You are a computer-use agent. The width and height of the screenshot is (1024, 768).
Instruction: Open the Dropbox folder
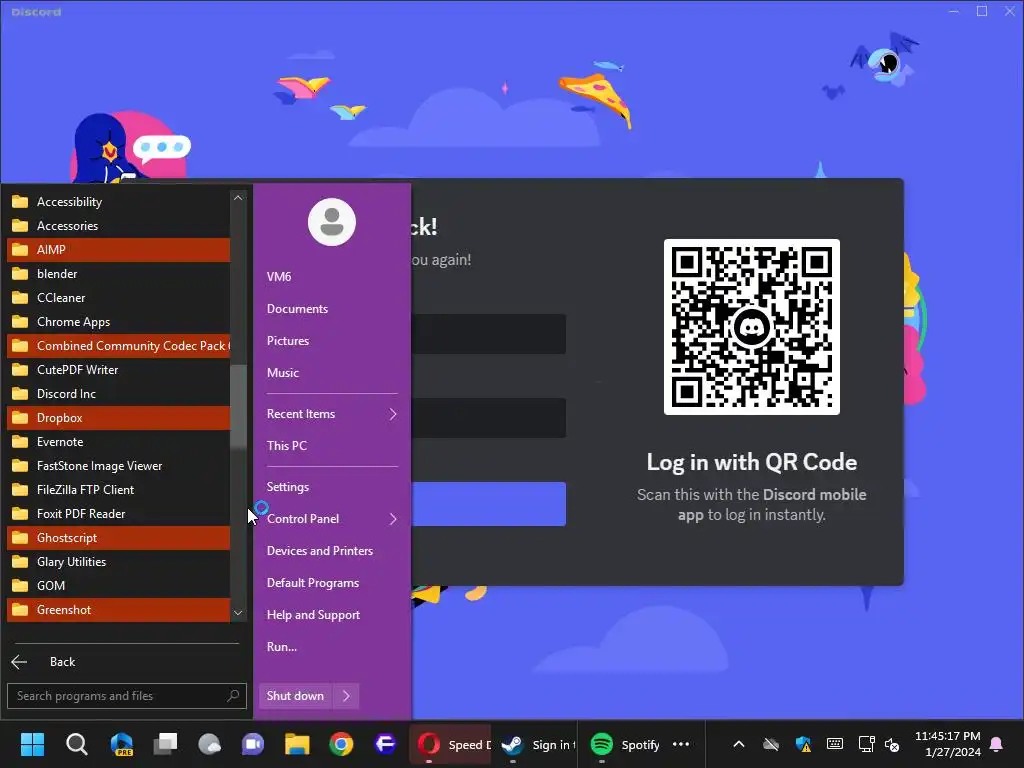click(118, 418)
